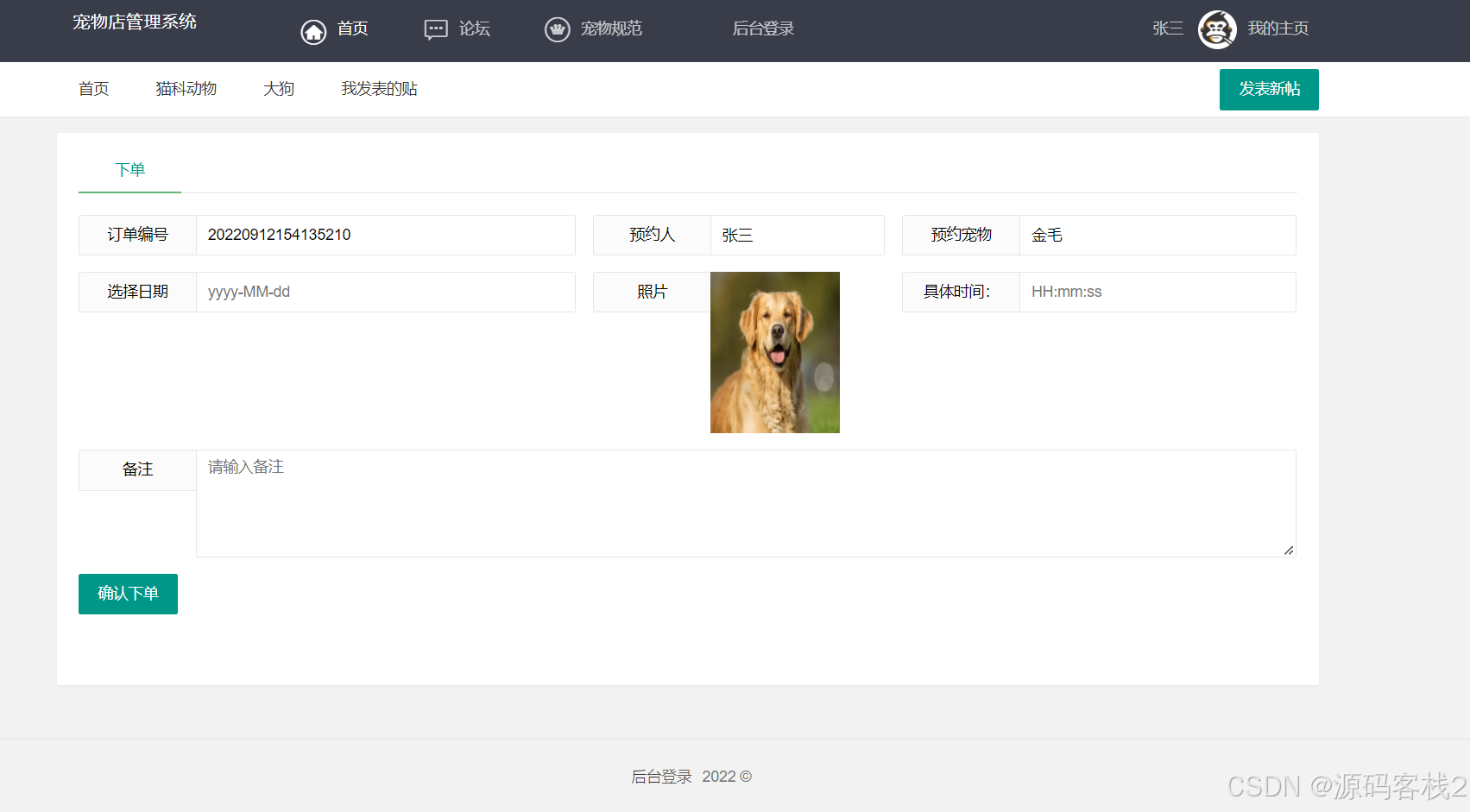The width and height of the screenshot is (1470, 812).
Task: Click the 预约宠物 field showing 金毛
Action: tap(1158, 235)
